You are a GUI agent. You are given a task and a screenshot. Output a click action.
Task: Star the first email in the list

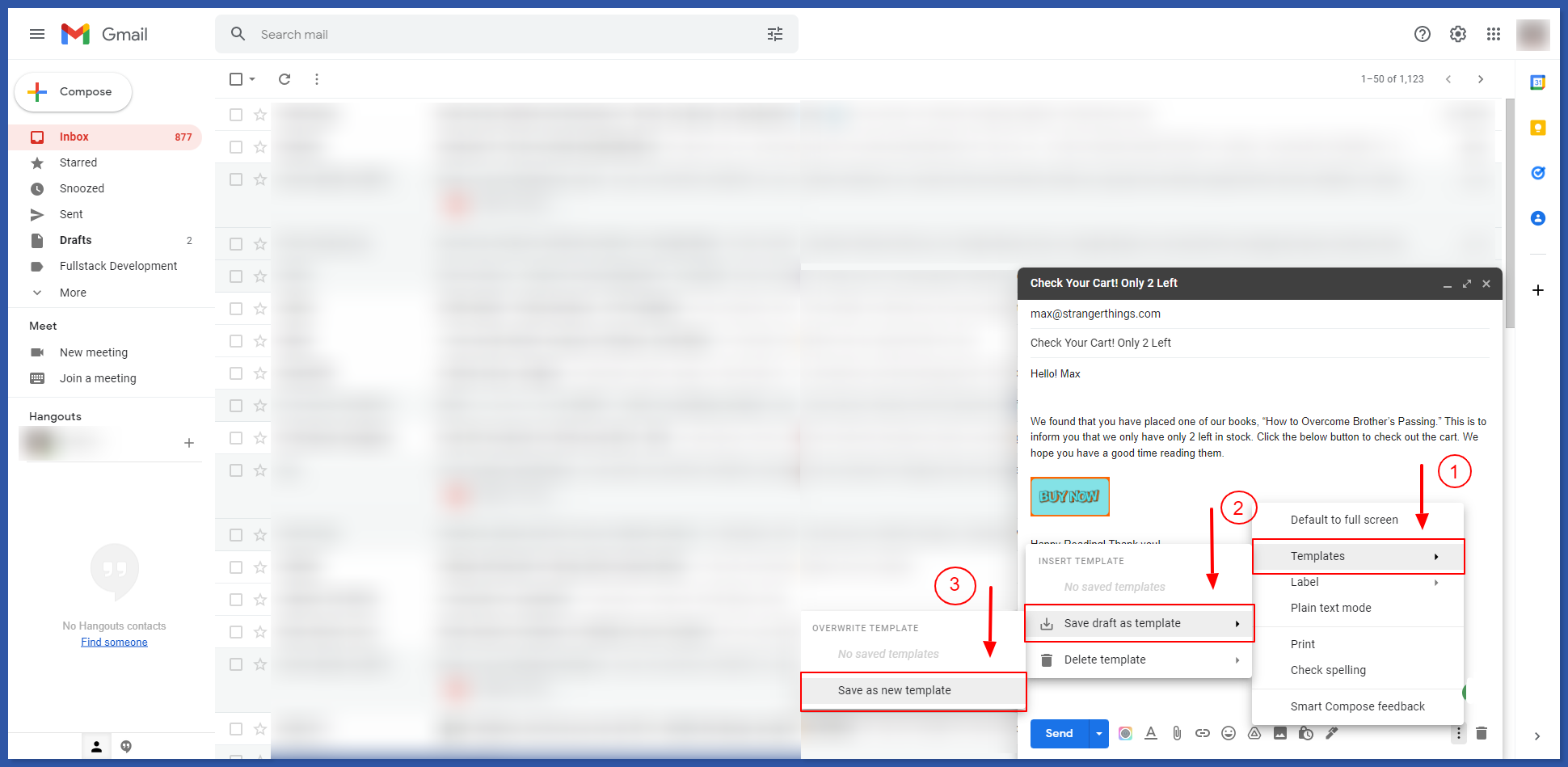[x=260, y=114]
